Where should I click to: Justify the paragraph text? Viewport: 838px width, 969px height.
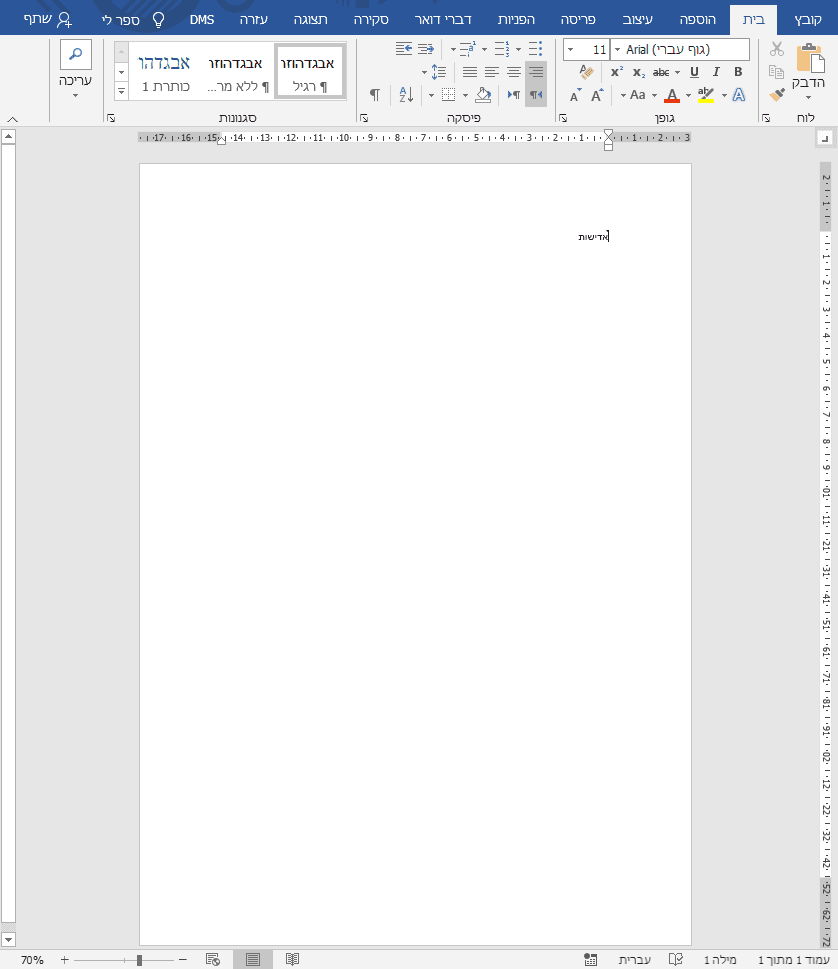tap(470, 72)
